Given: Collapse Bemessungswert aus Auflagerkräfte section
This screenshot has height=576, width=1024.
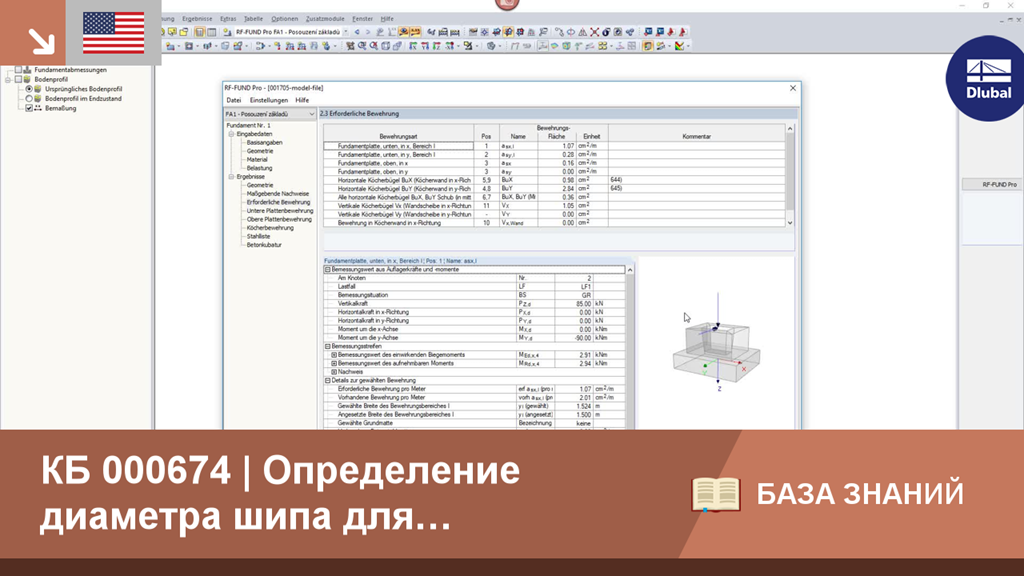Looking at the screenshot, I should click(328, 270).
